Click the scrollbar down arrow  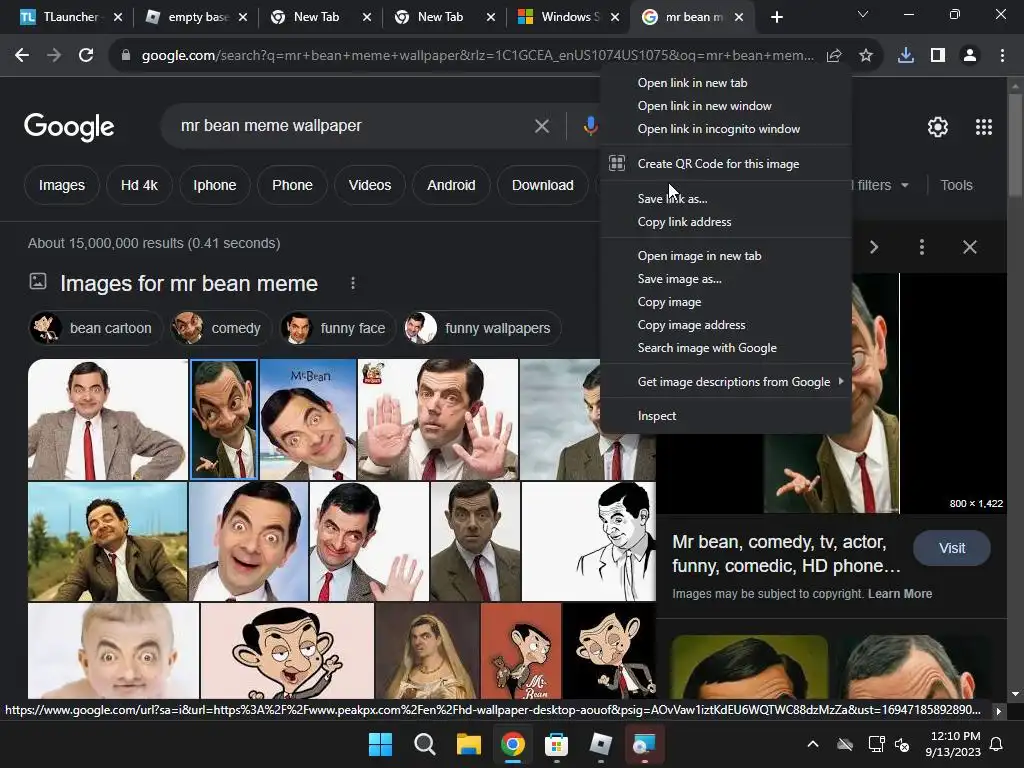[x=1015, y=694]
